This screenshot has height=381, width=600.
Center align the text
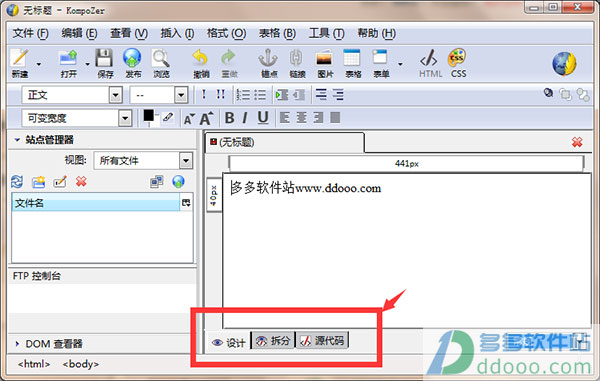click(301, 118)
